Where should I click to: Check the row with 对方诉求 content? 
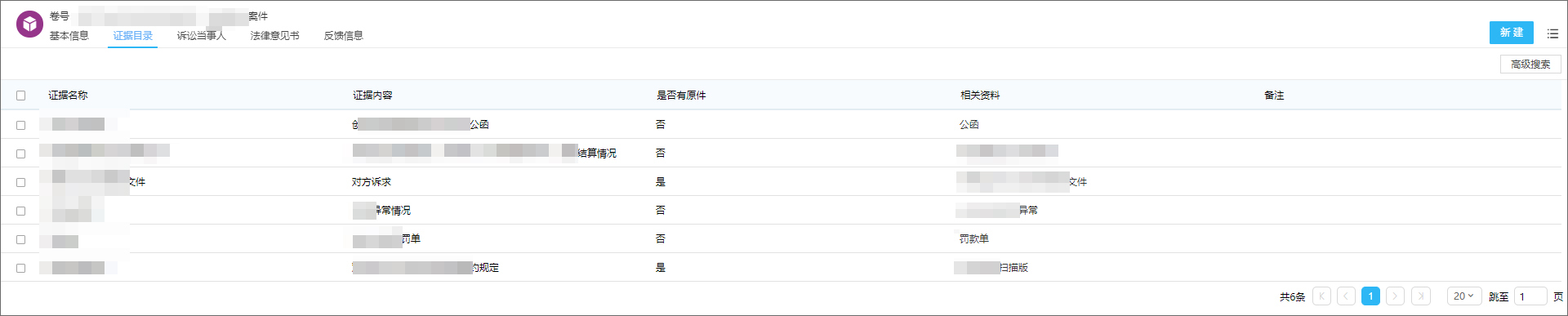tap(21, 182)
